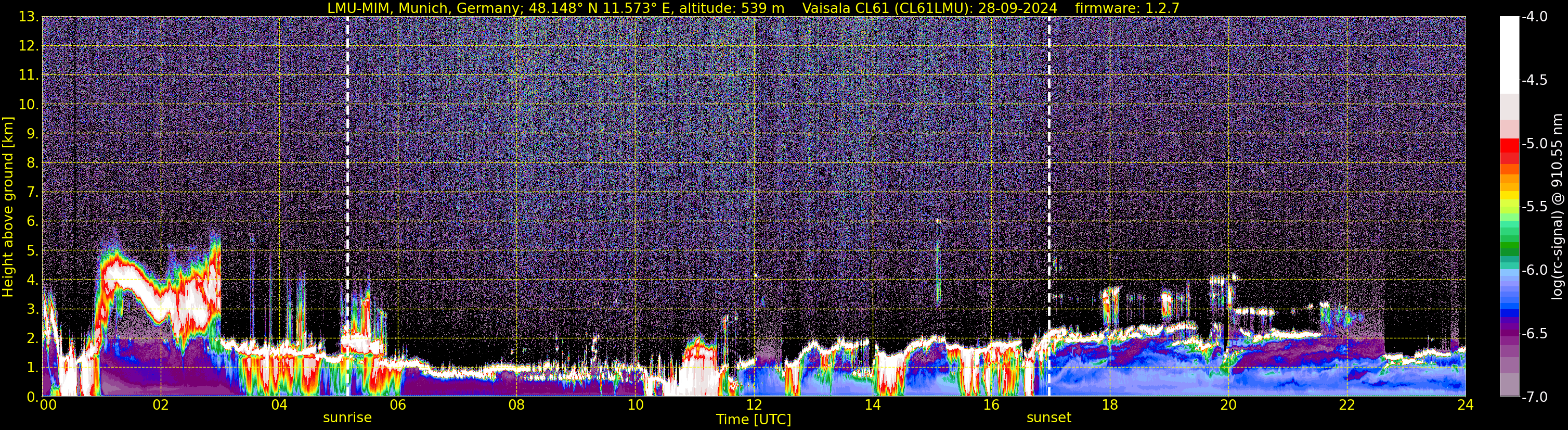Click the '18' time axis tick label
The image size is (1568, 430).
(x=1110, y=404)
